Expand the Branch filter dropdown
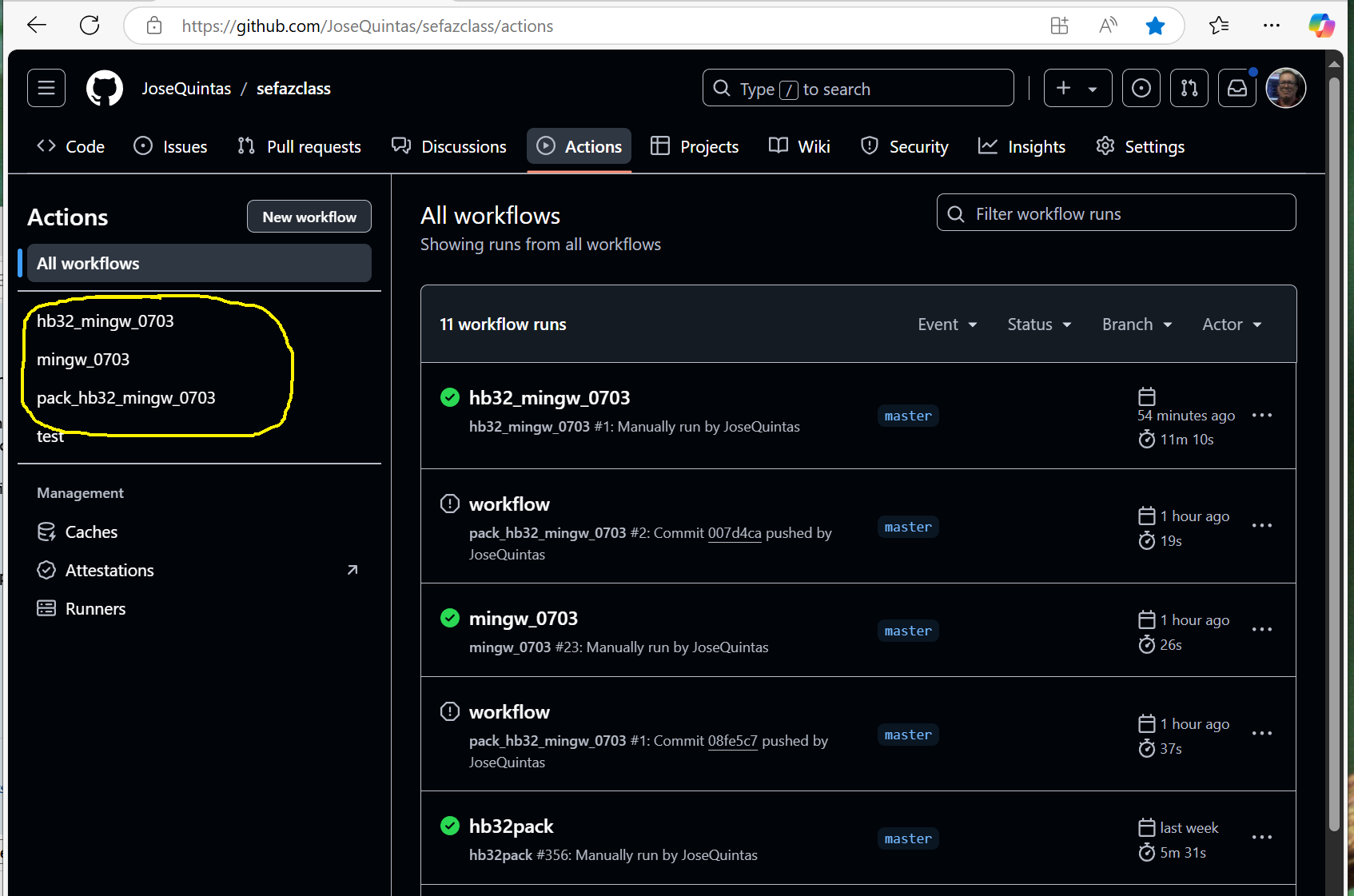 coord(1137,325)
